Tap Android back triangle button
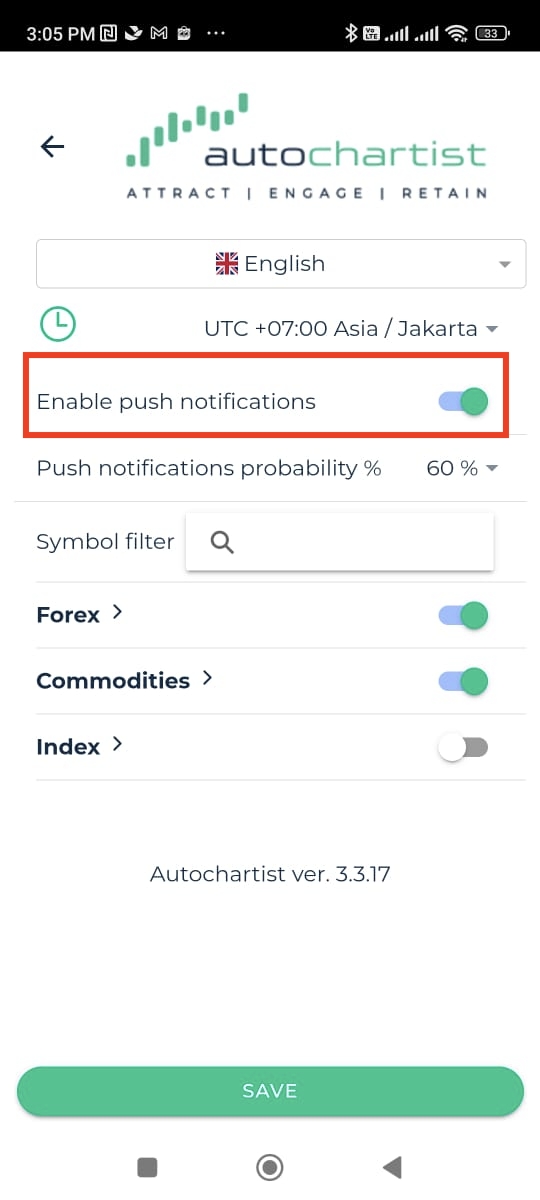Viewport: 540px width, 1200px height. tap(392, 1166)
